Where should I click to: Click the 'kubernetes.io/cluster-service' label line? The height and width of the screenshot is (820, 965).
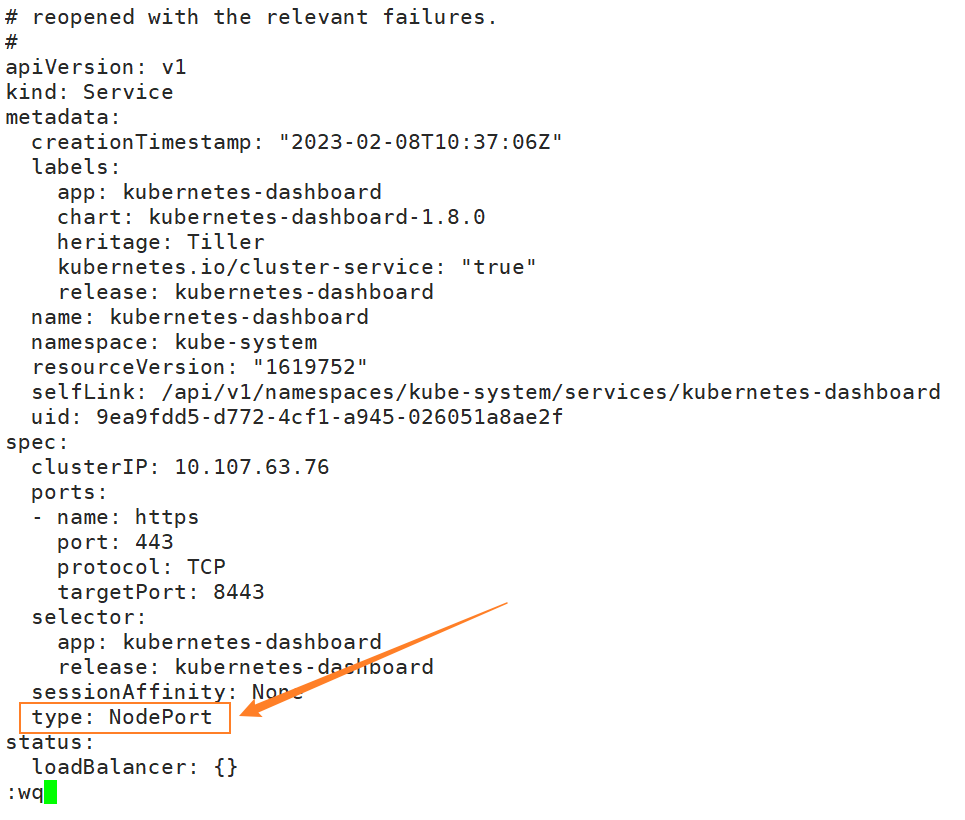point(297,267)
